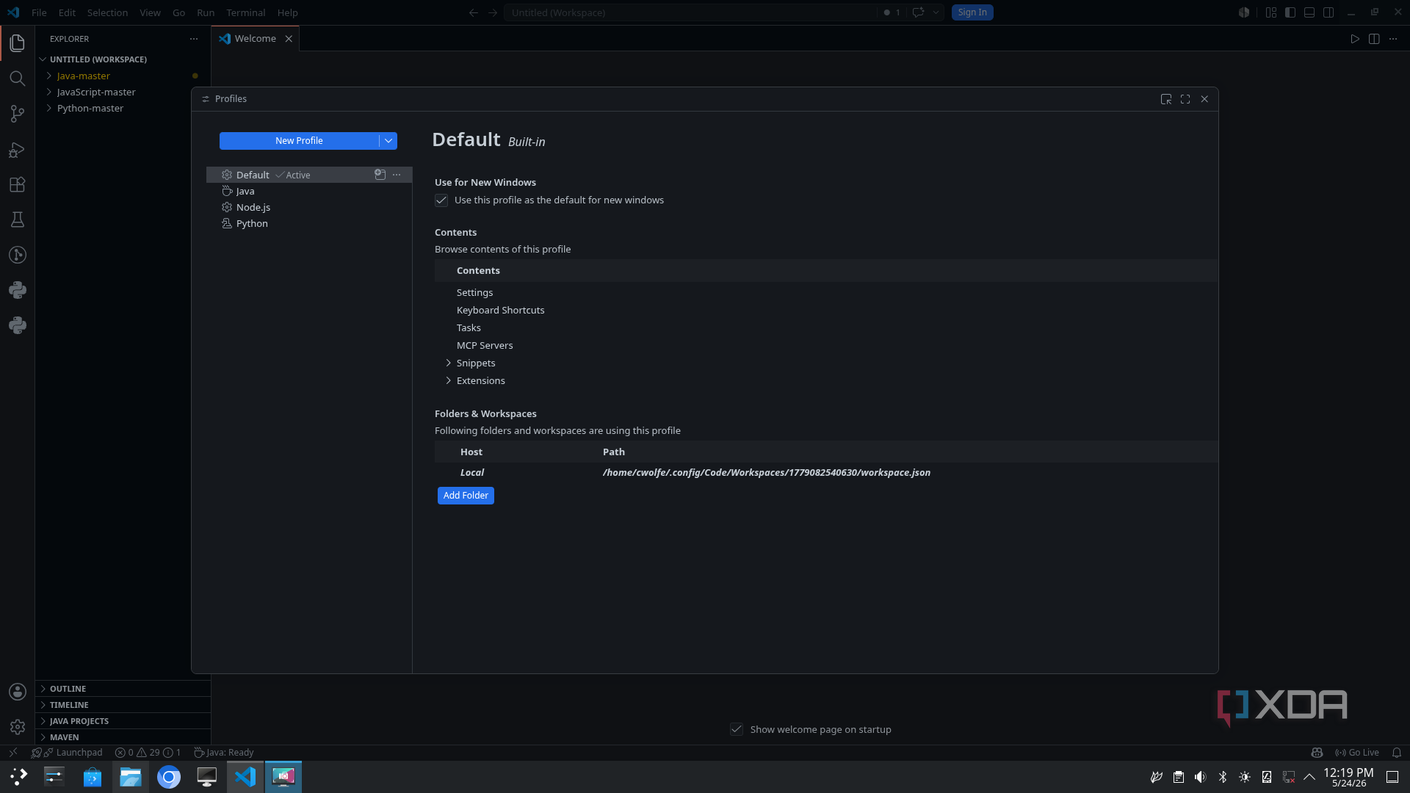Image resolution: width=1410 pixels, height=793 pixels.
Task: Open the Run and Debug view
Action: click(x=17, y=149)
